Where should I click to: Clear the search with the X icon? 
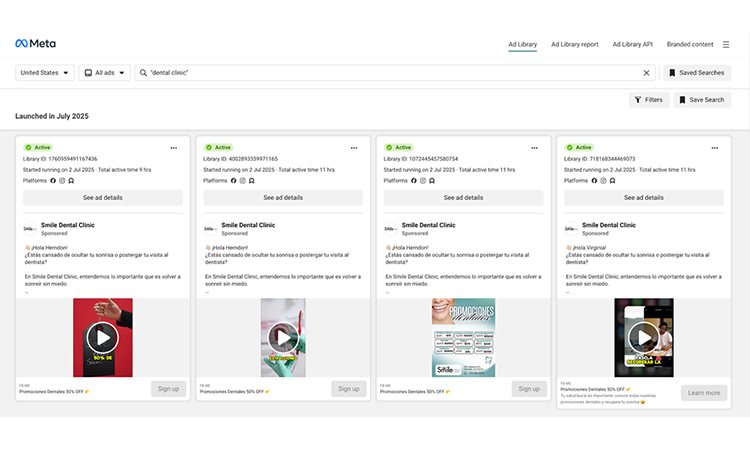tap(646, 73)
